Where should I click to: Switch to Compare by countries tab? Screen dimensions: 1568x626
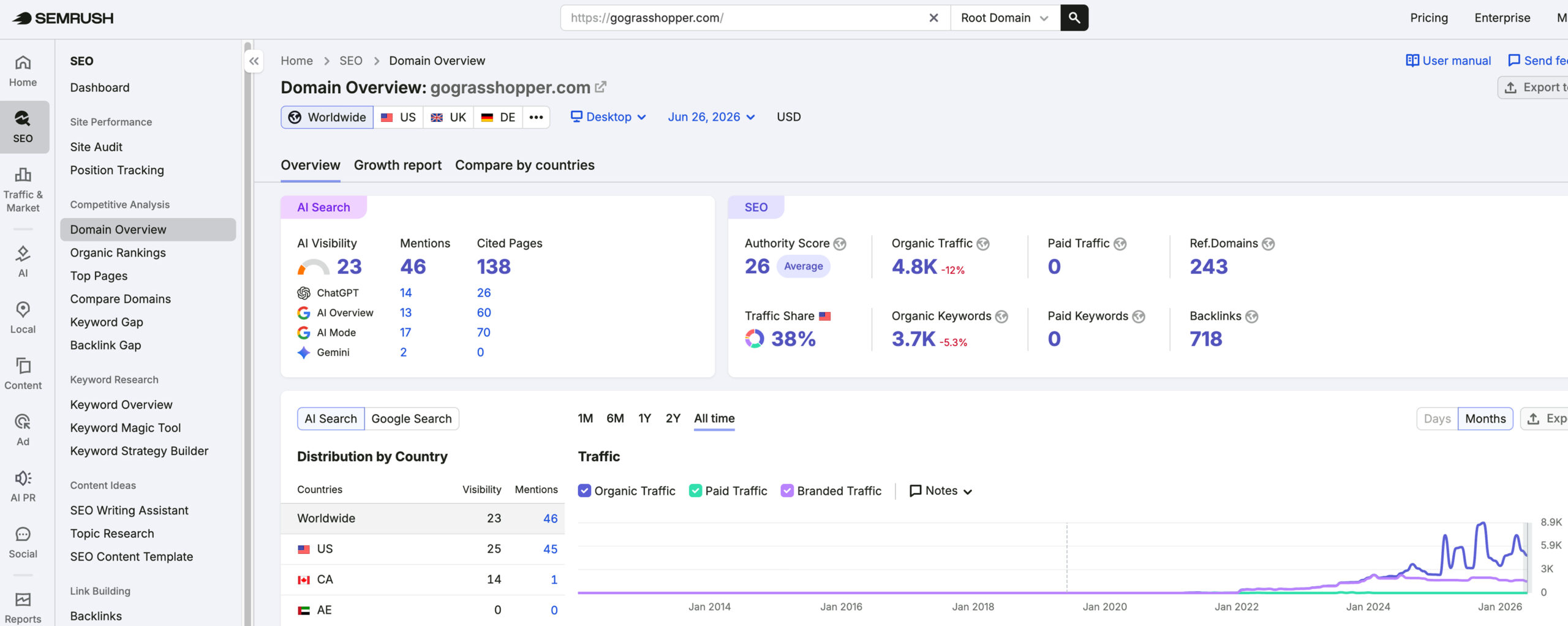pyautogui.click(x=525, y=165)
